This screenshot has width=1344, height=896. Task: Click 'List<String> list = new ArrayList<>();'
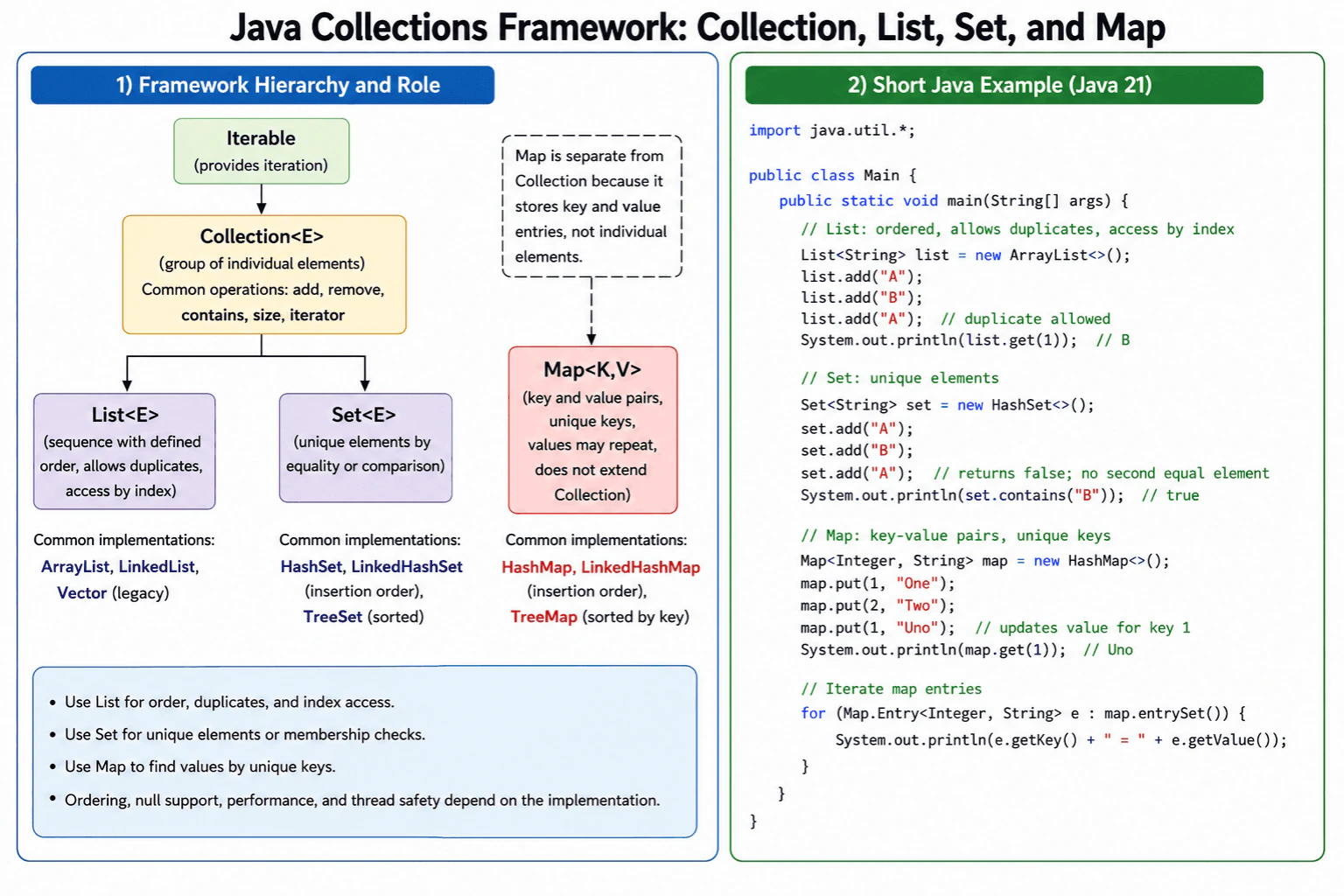coord(965,255)
